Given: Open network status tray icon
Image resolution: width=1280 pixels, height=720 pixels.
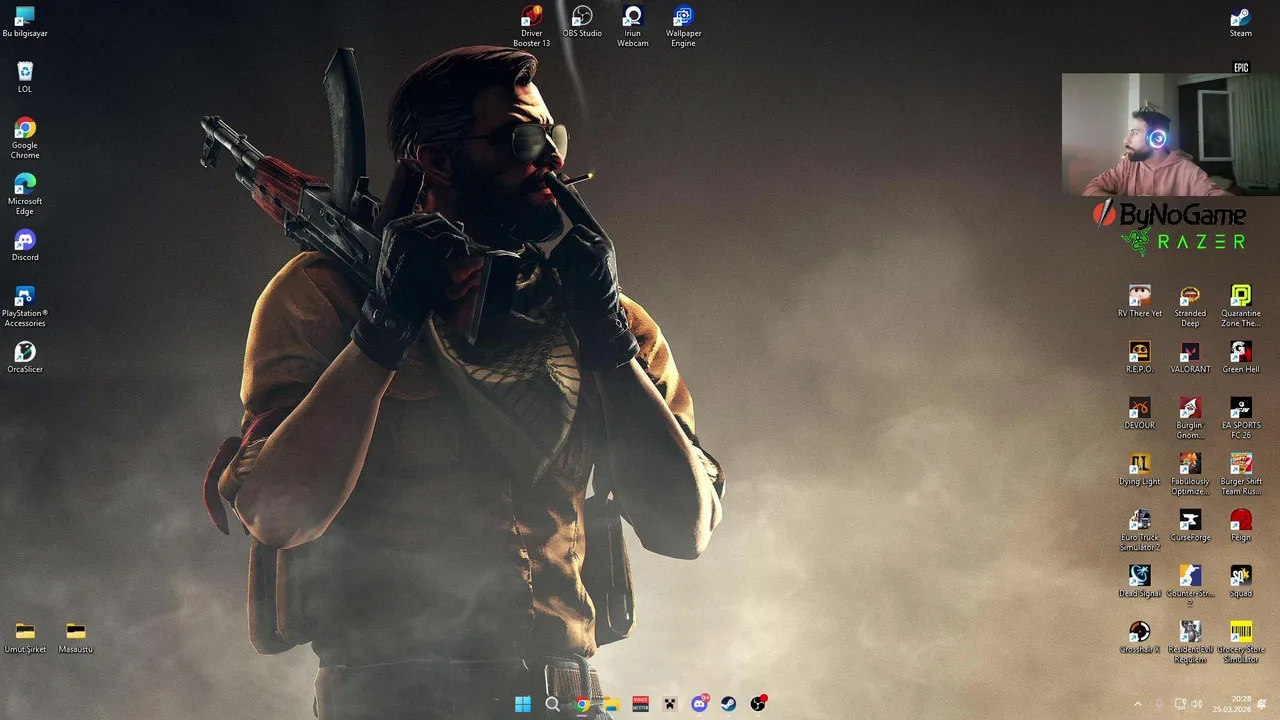Looking at the screenshot, I should [1180, 704].
